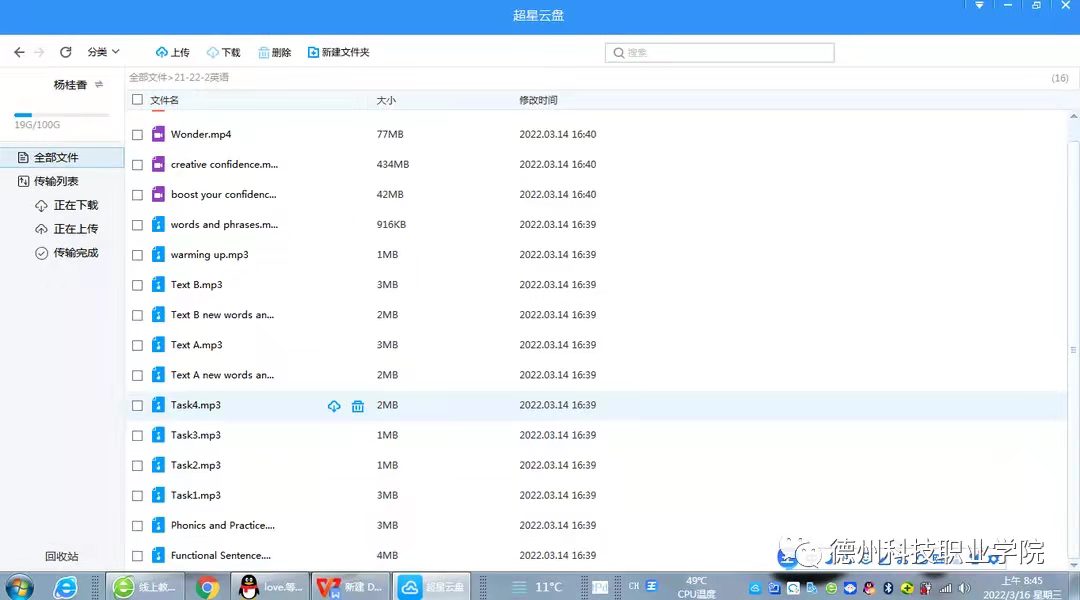Click the back arrow navigation icon

click(x=19, y=52)
